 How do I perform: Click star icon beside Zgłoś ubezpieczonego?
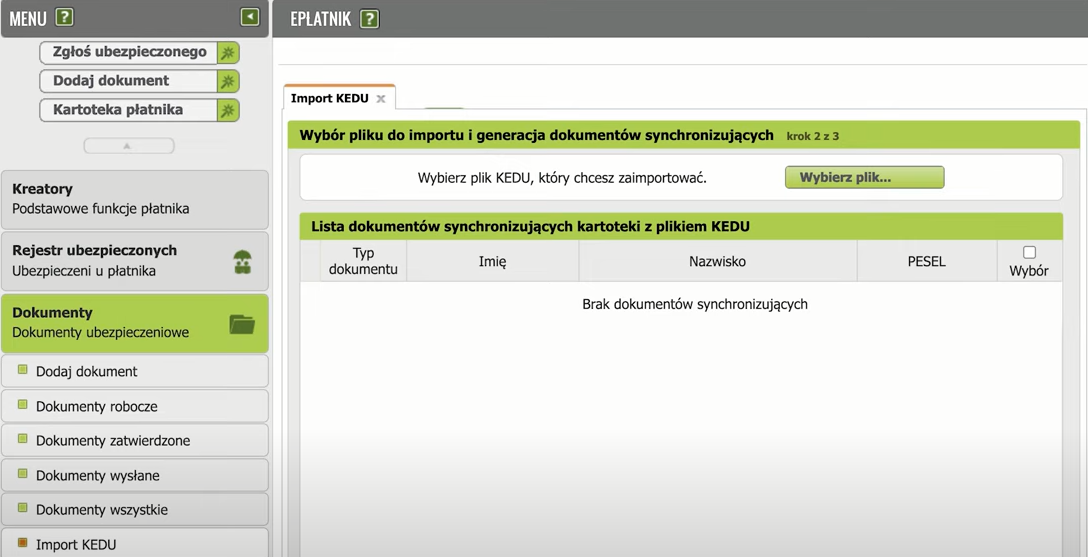coord(228,53)
